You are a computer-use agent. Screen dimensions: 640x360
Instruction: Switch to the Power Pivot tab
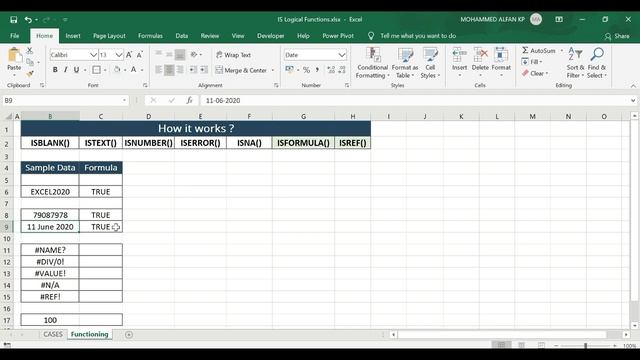point(338,36)
